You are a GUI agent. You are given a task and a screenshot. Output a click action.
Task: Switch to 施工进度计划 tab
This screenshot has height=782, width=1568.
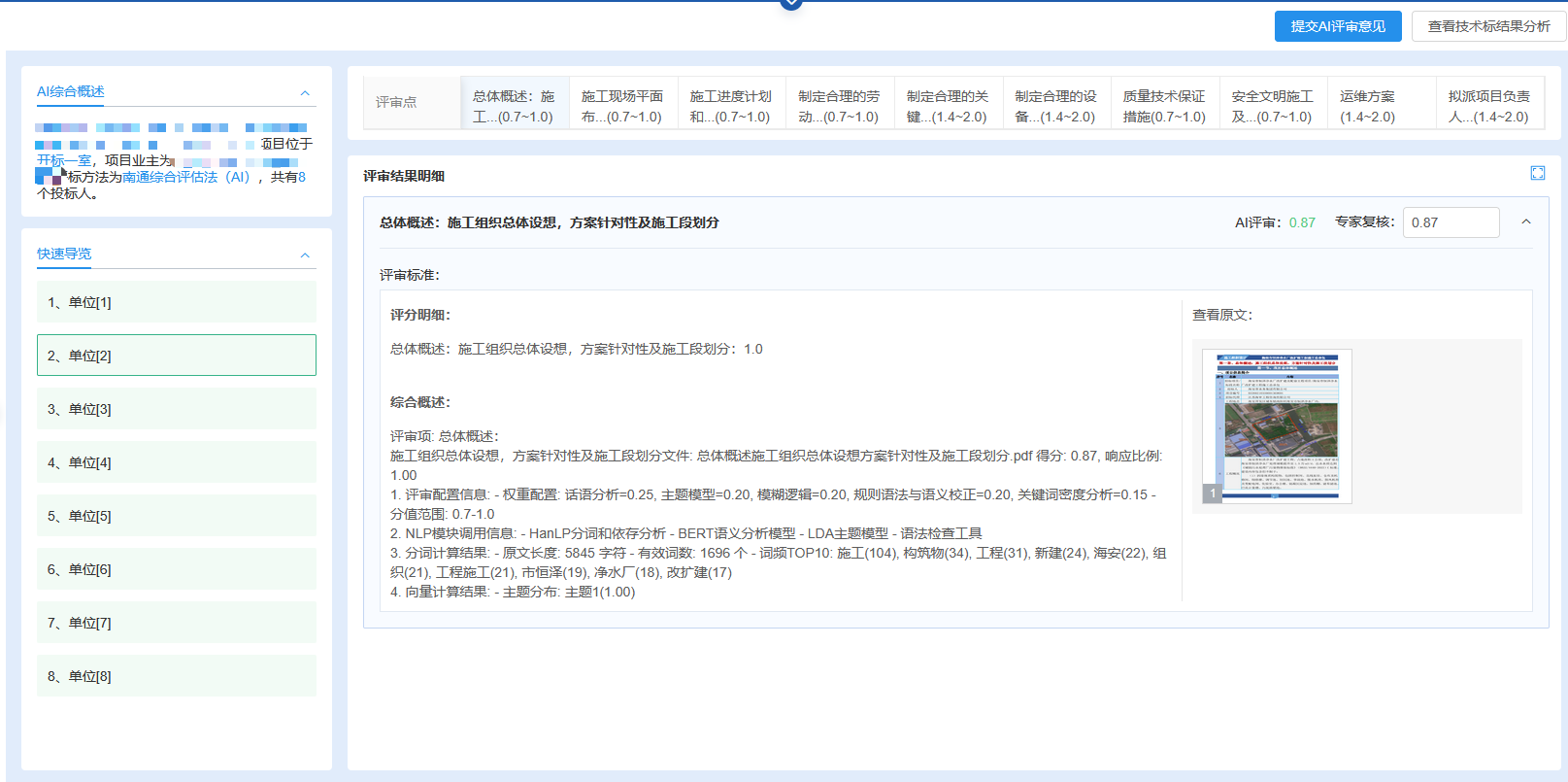730,106
